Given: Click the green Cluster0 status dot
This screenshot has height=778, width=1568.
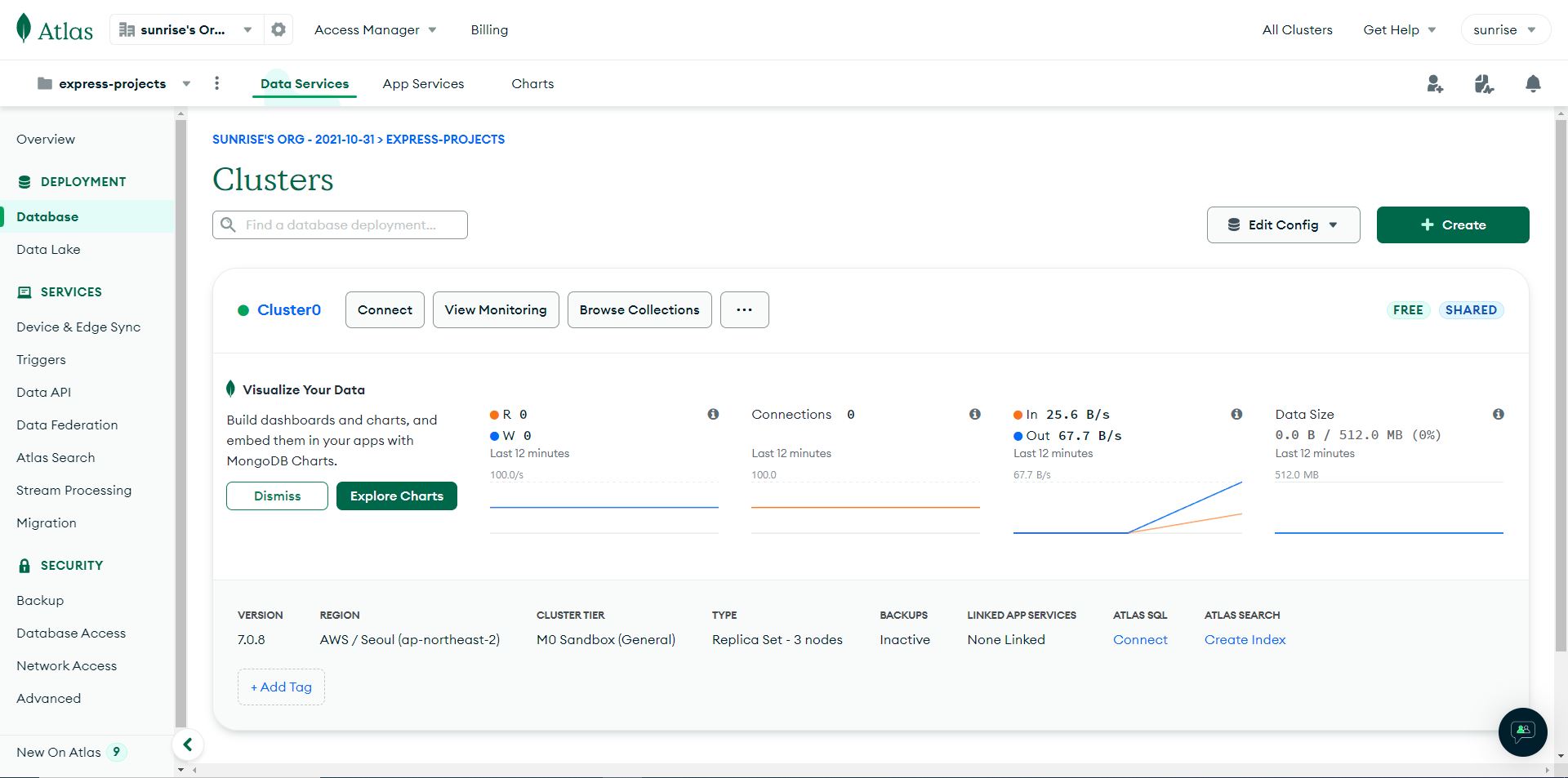Looking at the screenshot, I should pyautogui.click(x=243, y=310).
